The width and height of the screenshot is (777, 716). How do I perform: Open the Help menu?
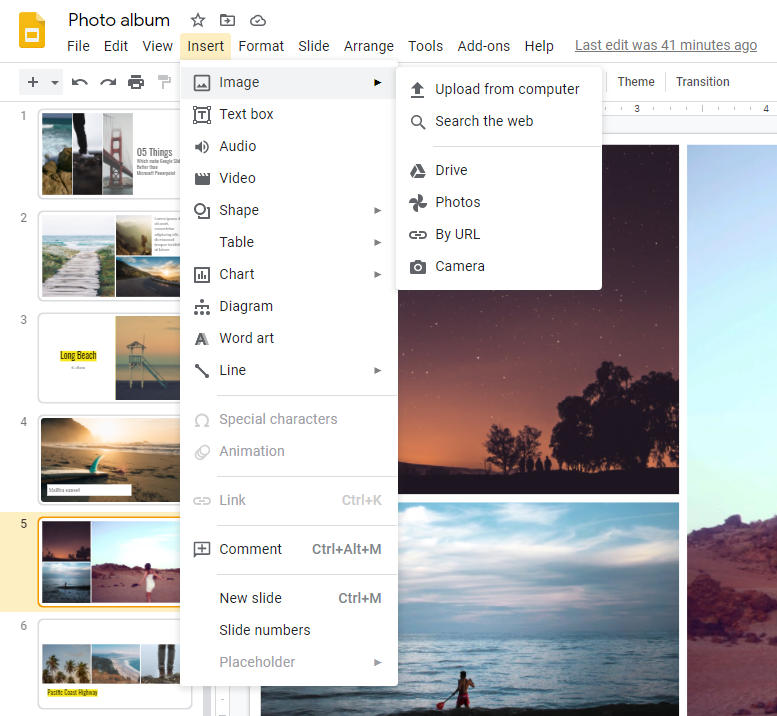point(539,46)
